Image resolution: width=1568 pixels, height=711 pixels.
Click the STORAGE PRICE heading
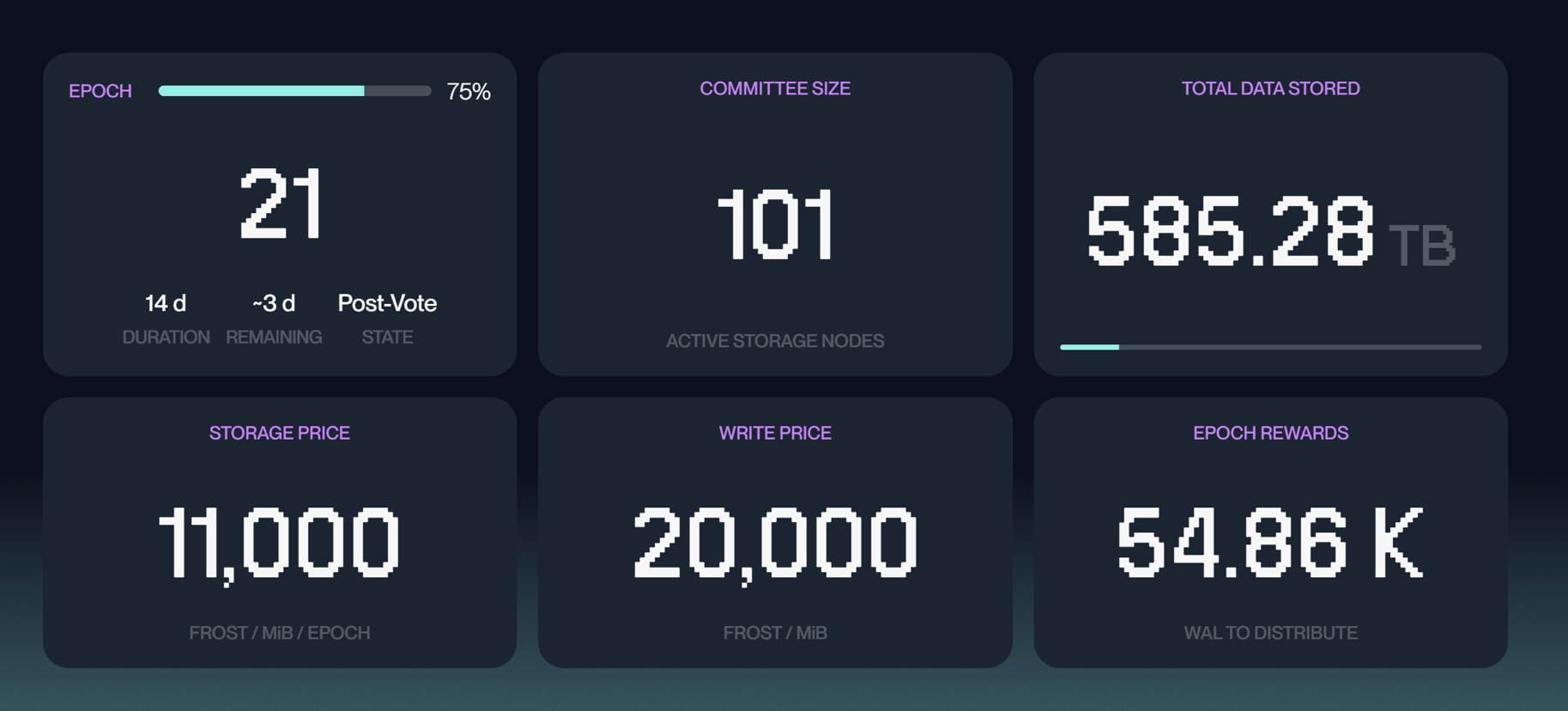280,433
